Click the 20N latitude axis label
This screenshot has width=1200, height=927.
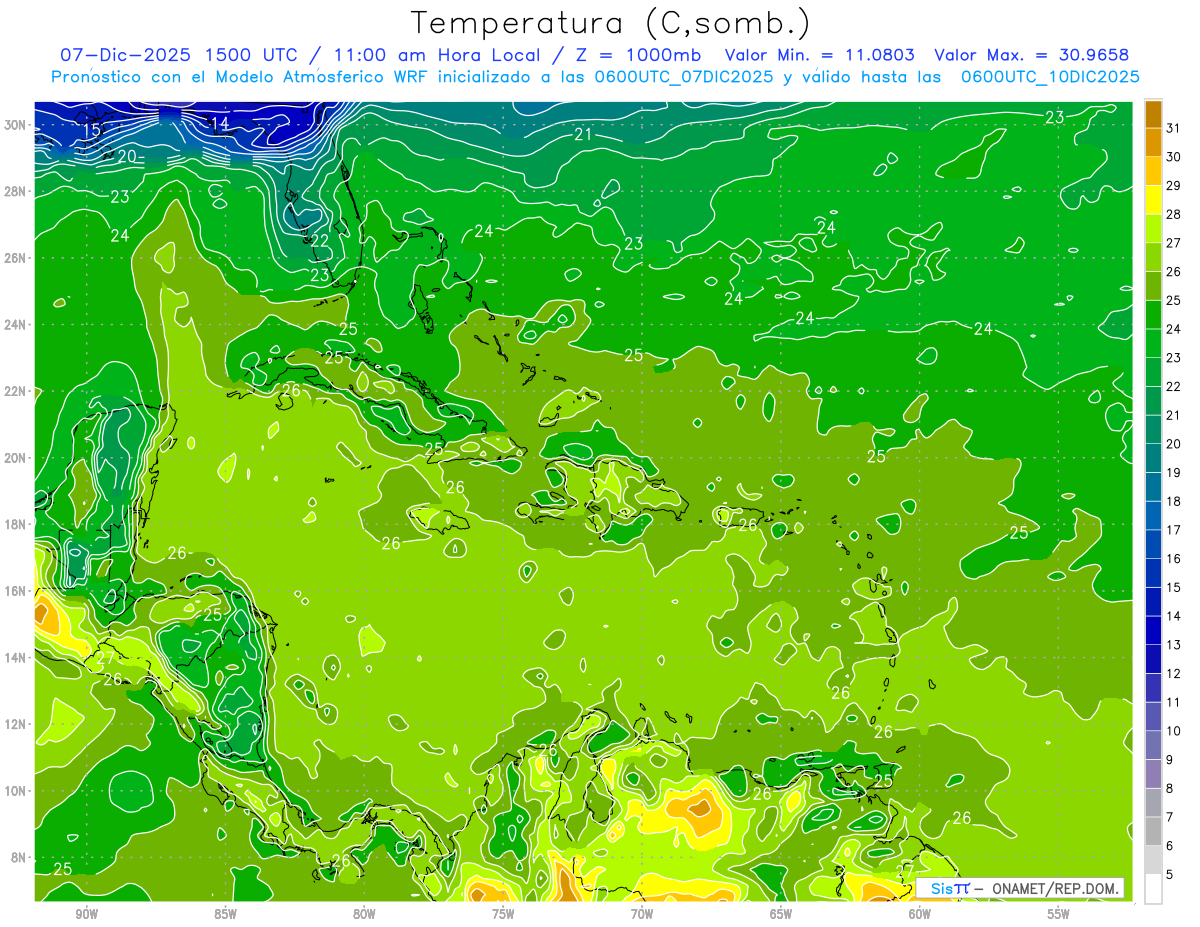[x=16, y=458]
